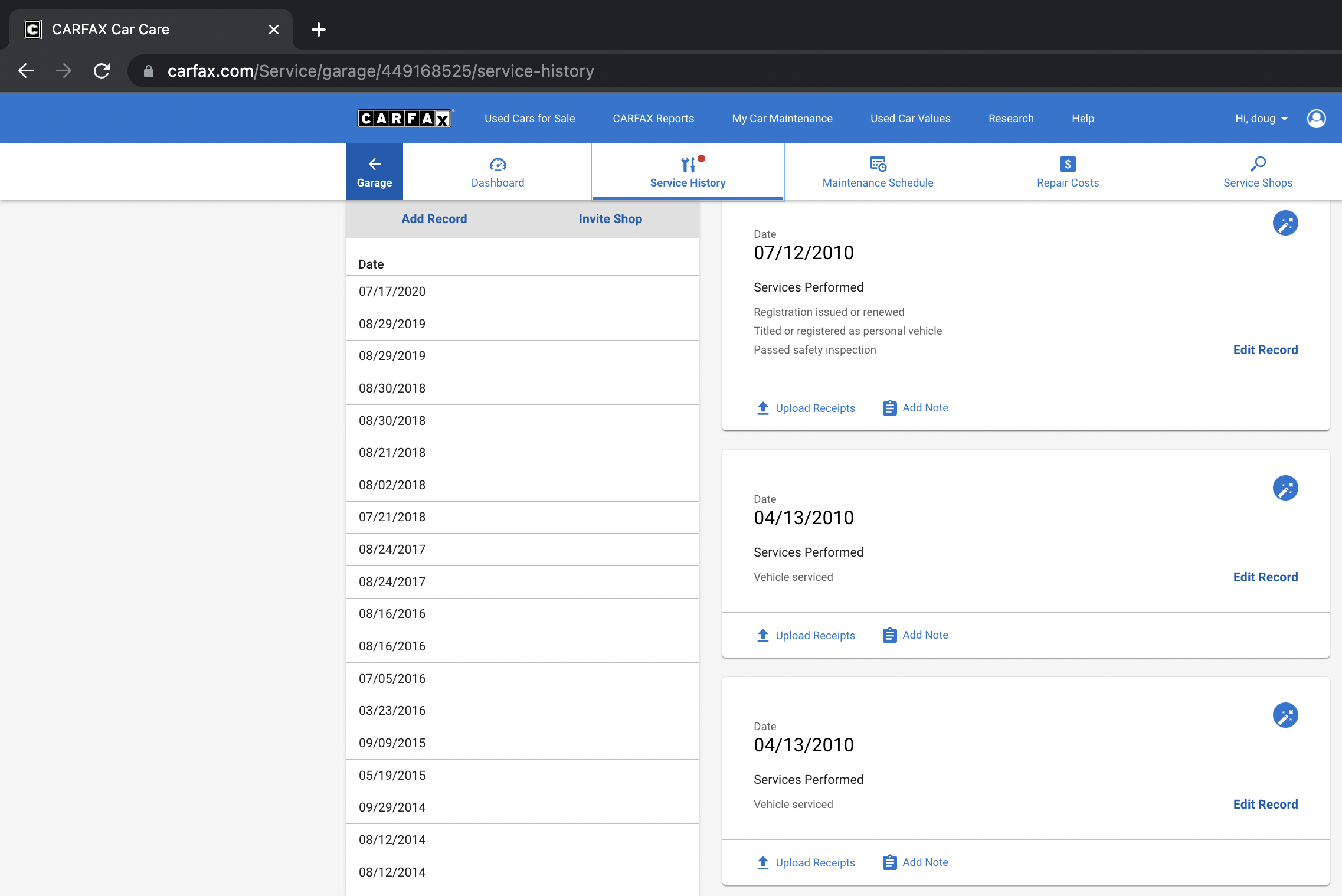
Task: Click CARFAX favicon on browser tab
Action: (33, 30)
